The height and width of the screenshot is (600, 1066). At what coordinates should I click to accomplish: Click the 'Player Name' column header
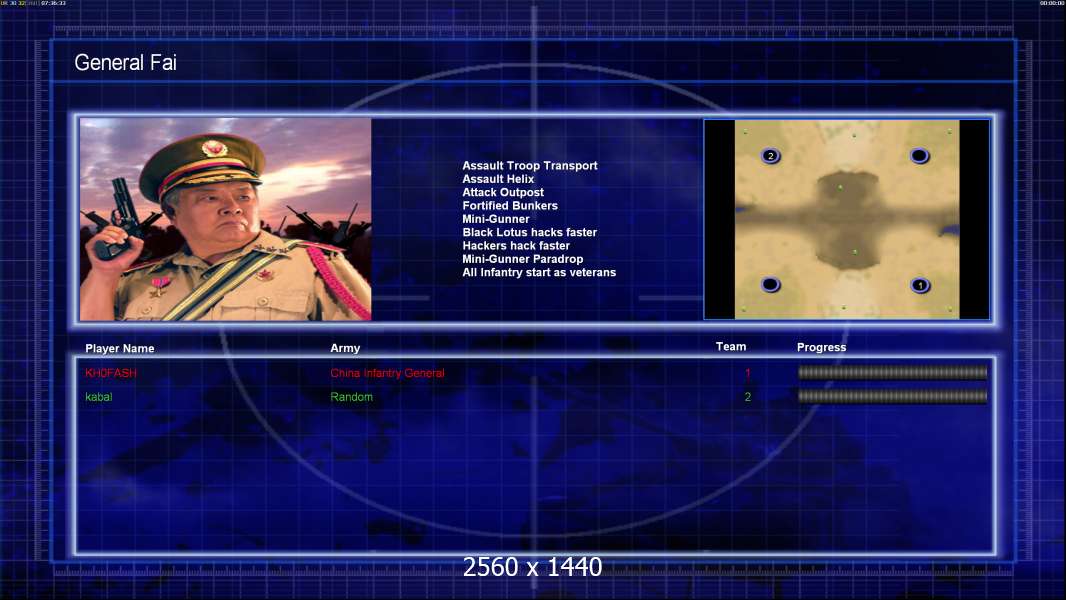tap(120, 349)
